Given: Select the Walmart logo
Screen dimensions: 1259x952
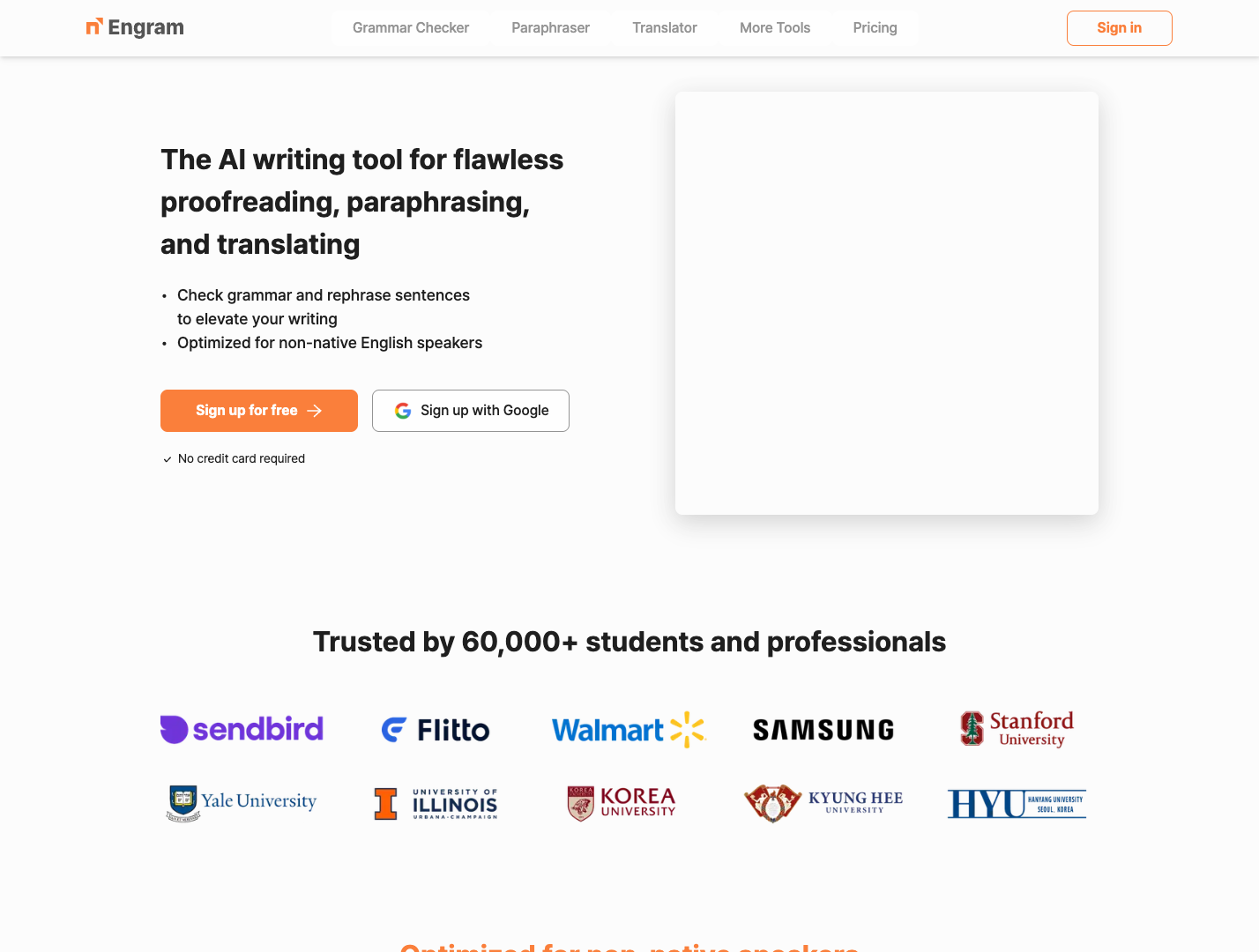Looking at the screenshot, I should [x=629, y=730].
